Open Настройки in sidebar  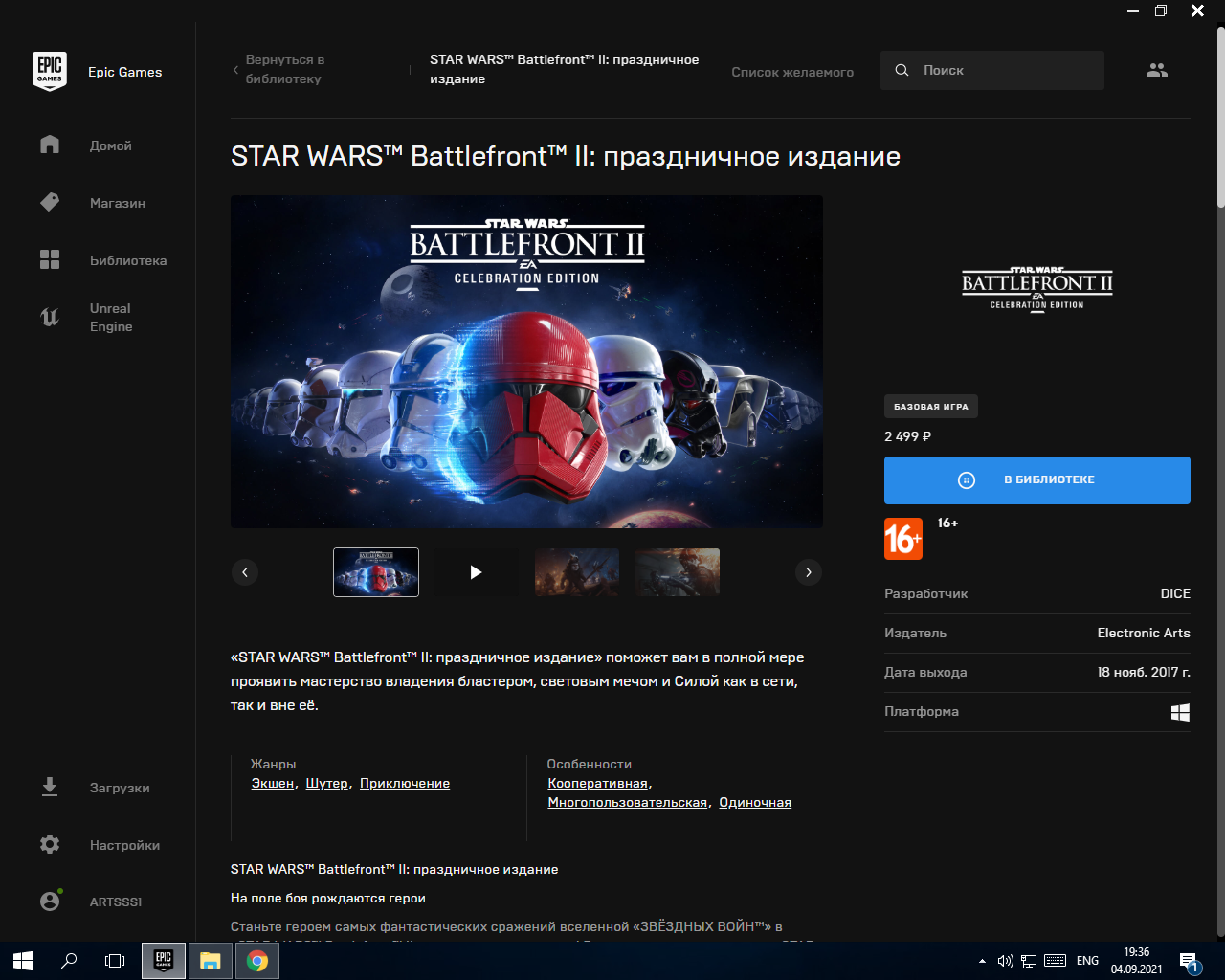[124, 845]
